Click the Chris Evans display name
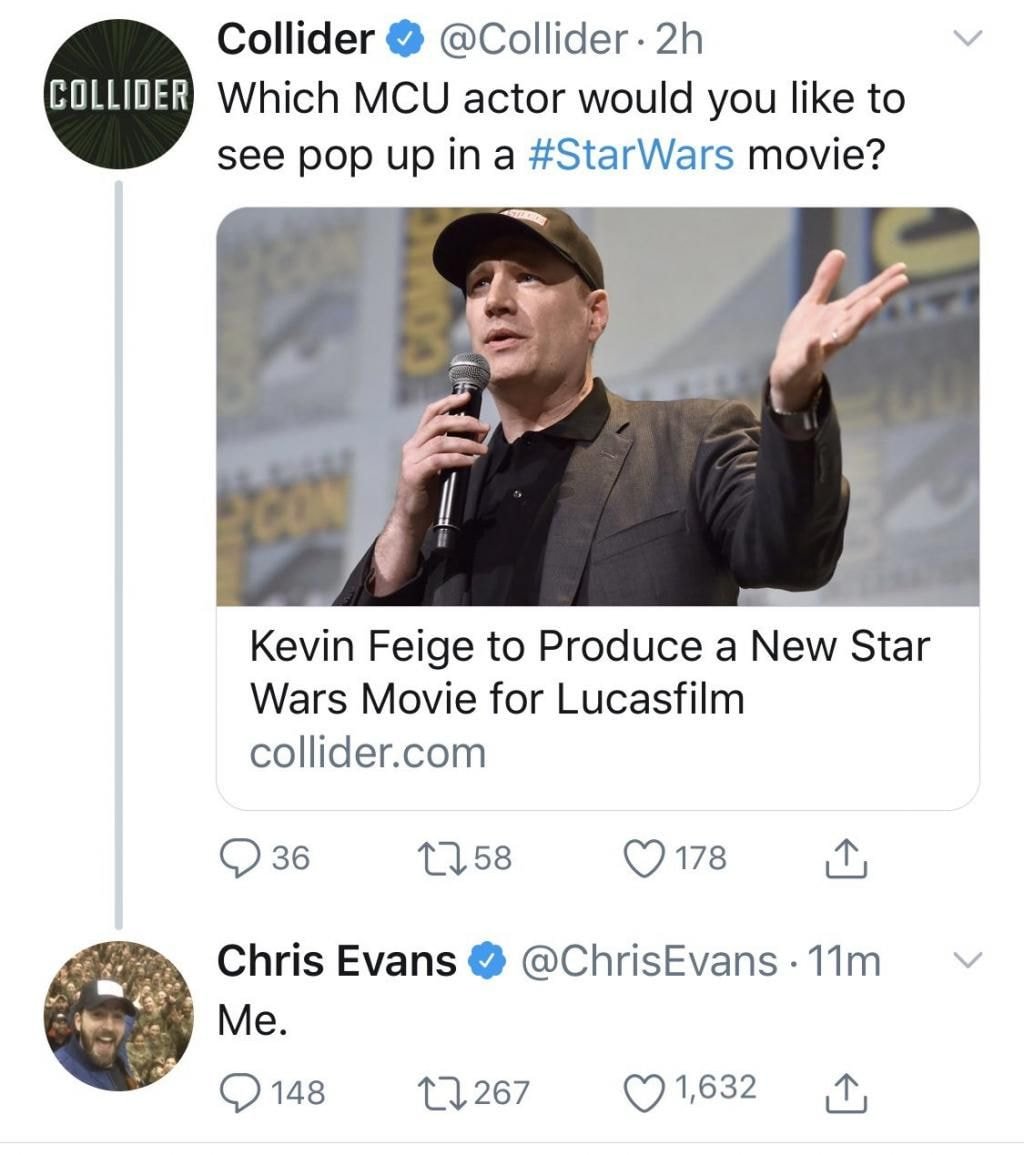 click(x=337, y=961)
